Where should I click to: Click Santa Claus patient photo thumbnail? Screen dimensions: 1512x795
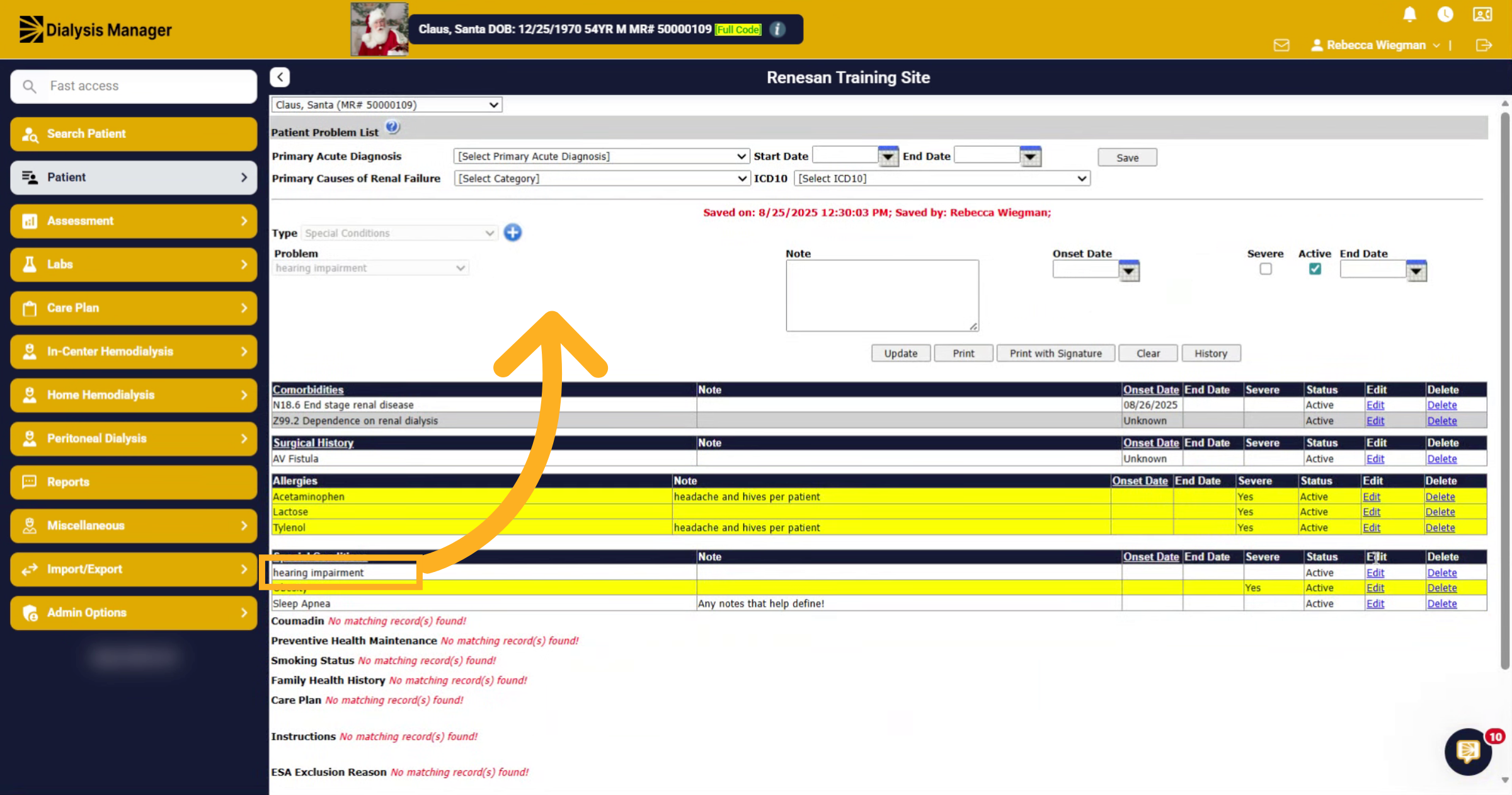(x=379, y=29)
